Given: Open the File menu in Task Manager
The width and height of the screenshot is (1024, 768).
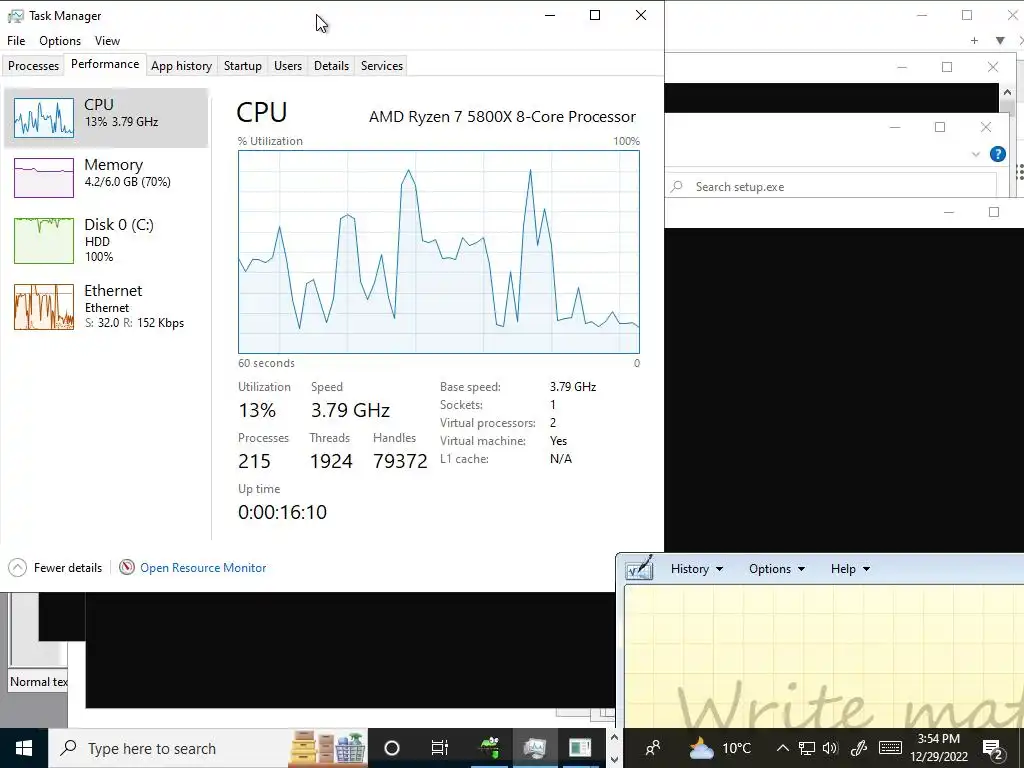Looking at the screenshot, I should (16, 40).
